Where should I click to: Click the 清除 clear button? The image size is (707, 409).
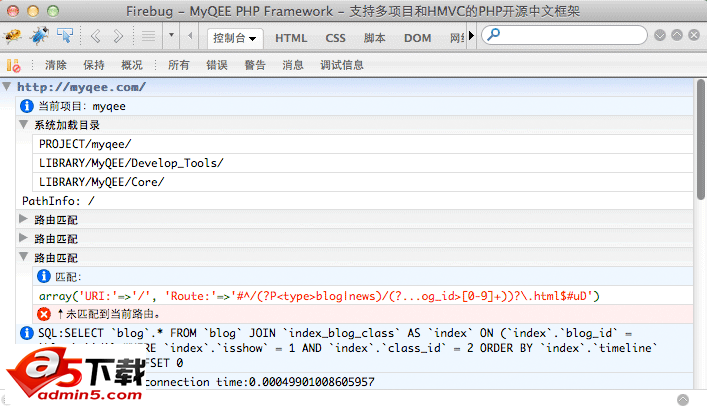[x=56, y=65]
